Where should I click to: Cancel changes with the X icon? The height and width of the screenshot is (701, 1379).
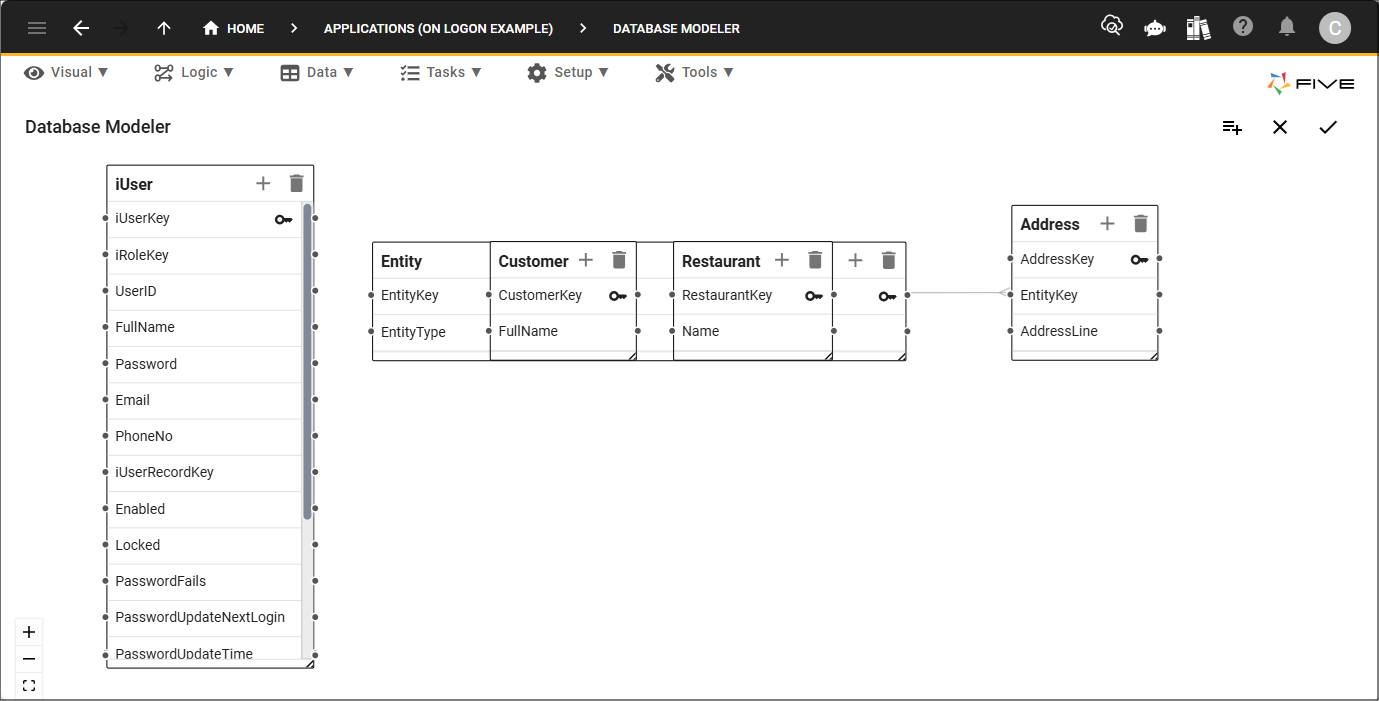(1280, 127)
